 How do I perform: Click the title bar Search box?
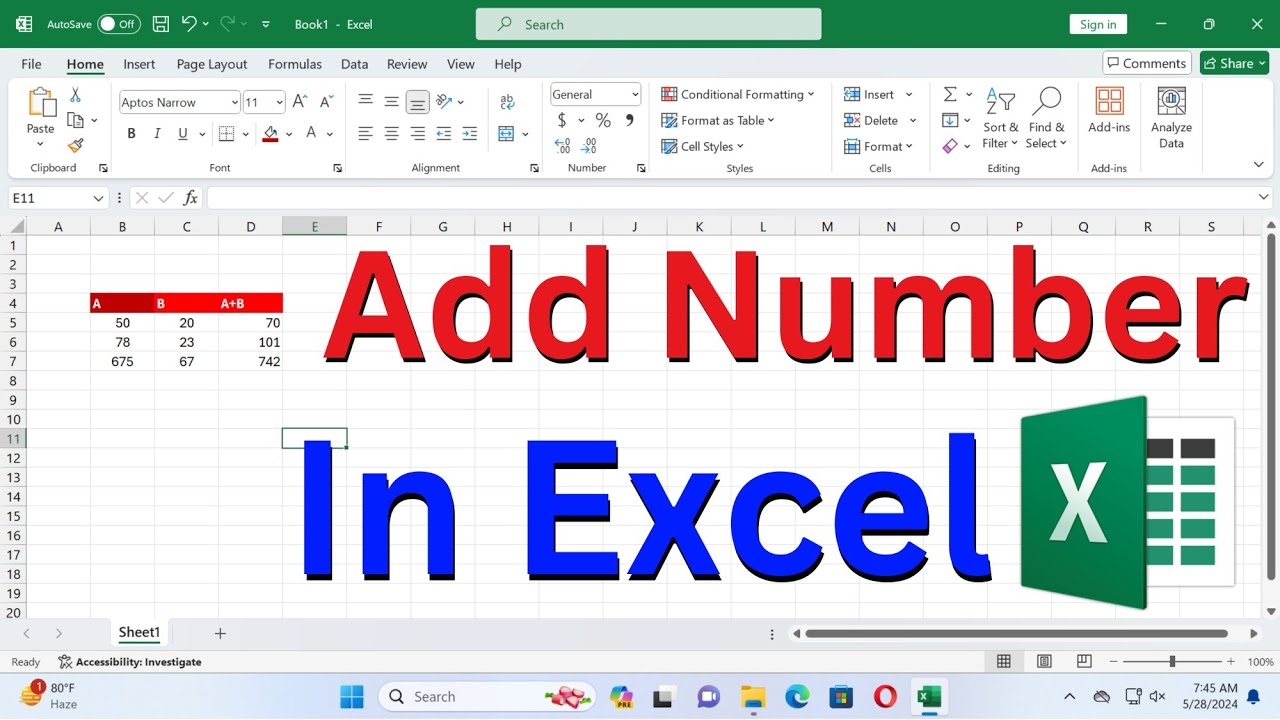pyautogui.click(x=648, y=24)
